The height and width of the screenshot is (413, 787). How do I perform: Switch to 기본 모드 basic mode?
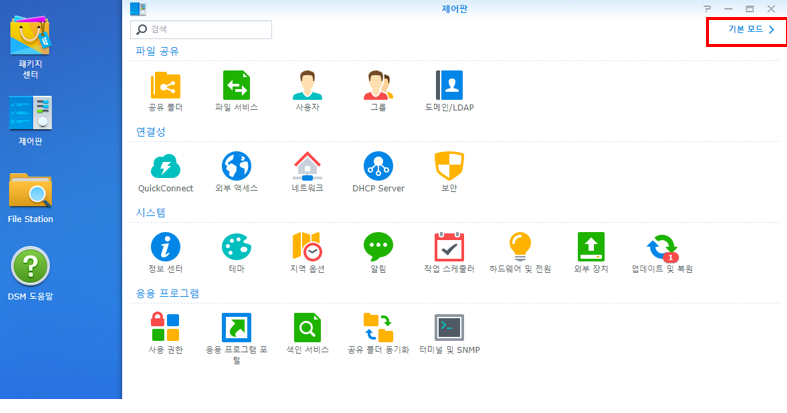pos(751,30)
